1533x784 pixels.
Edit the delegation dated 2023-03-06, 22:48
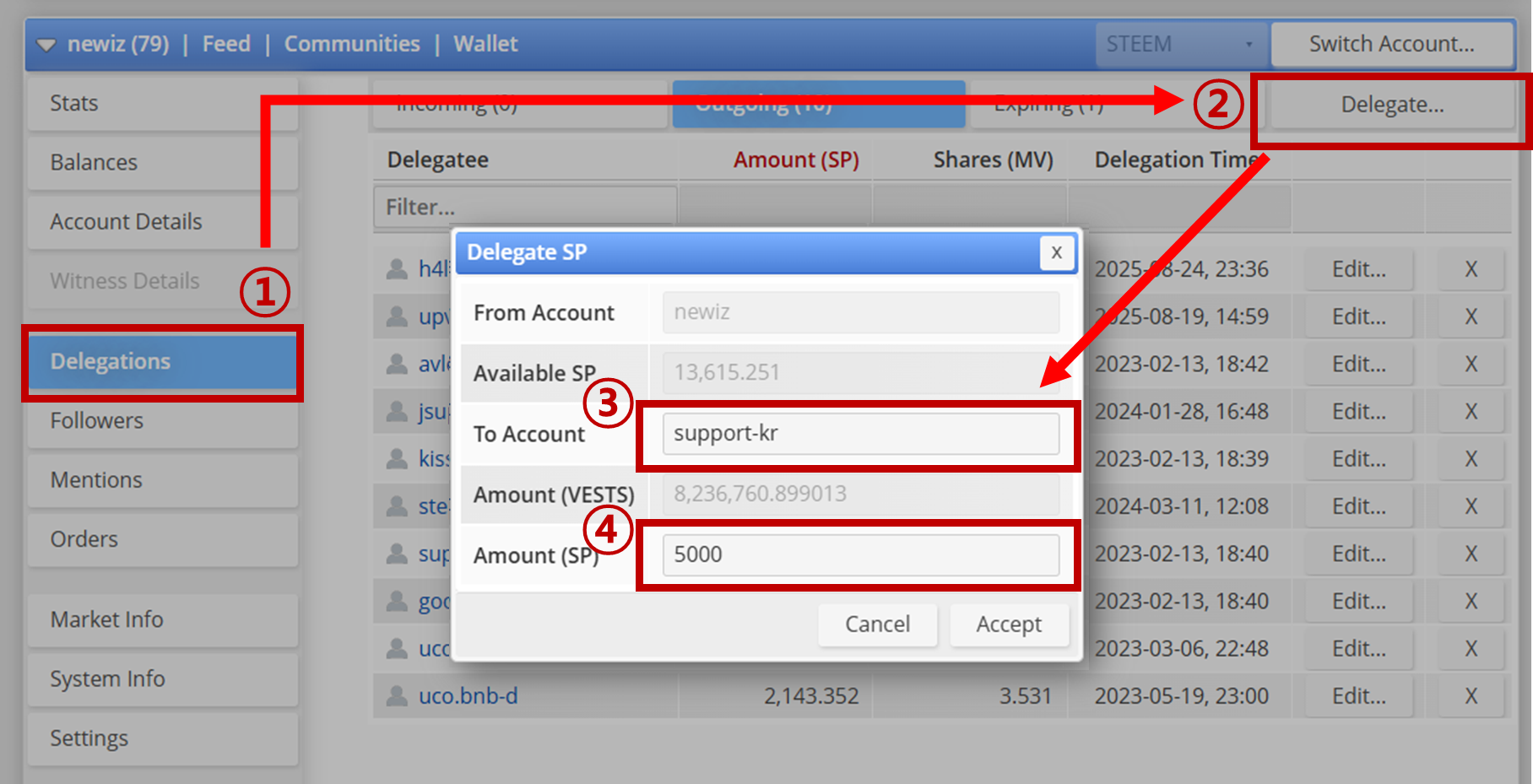pyautogui.click(x=1359, y=648)
